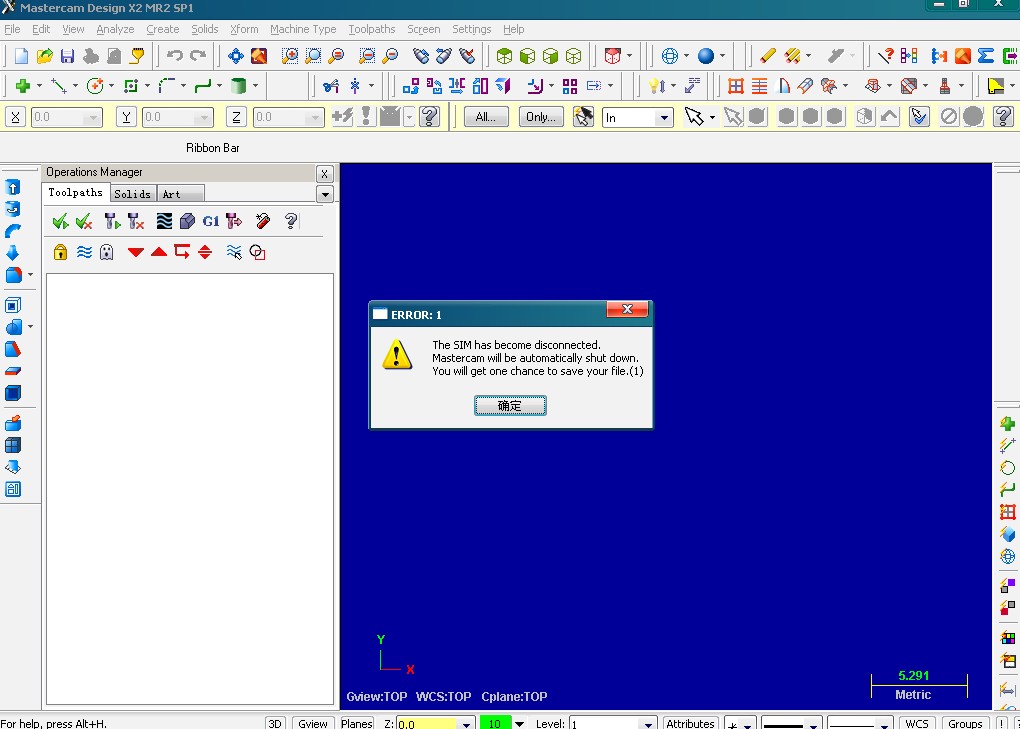The image size is (1020, 729).
Task: Open the Toolpaths menu in the menu bar
Action: click(x=371, y=29)
